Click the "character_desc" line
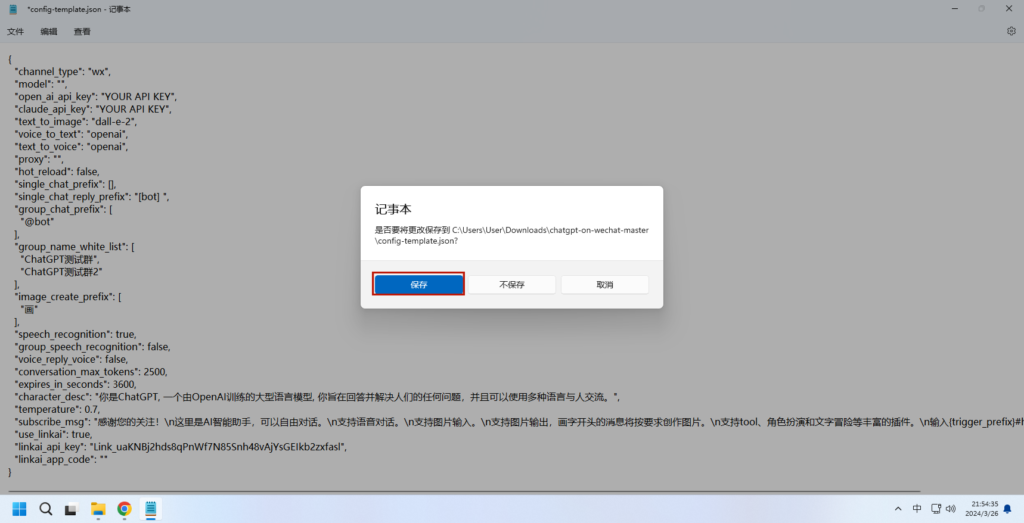Image resolution: width=1024 pixels, height=523 pixels. pos(317,396)
